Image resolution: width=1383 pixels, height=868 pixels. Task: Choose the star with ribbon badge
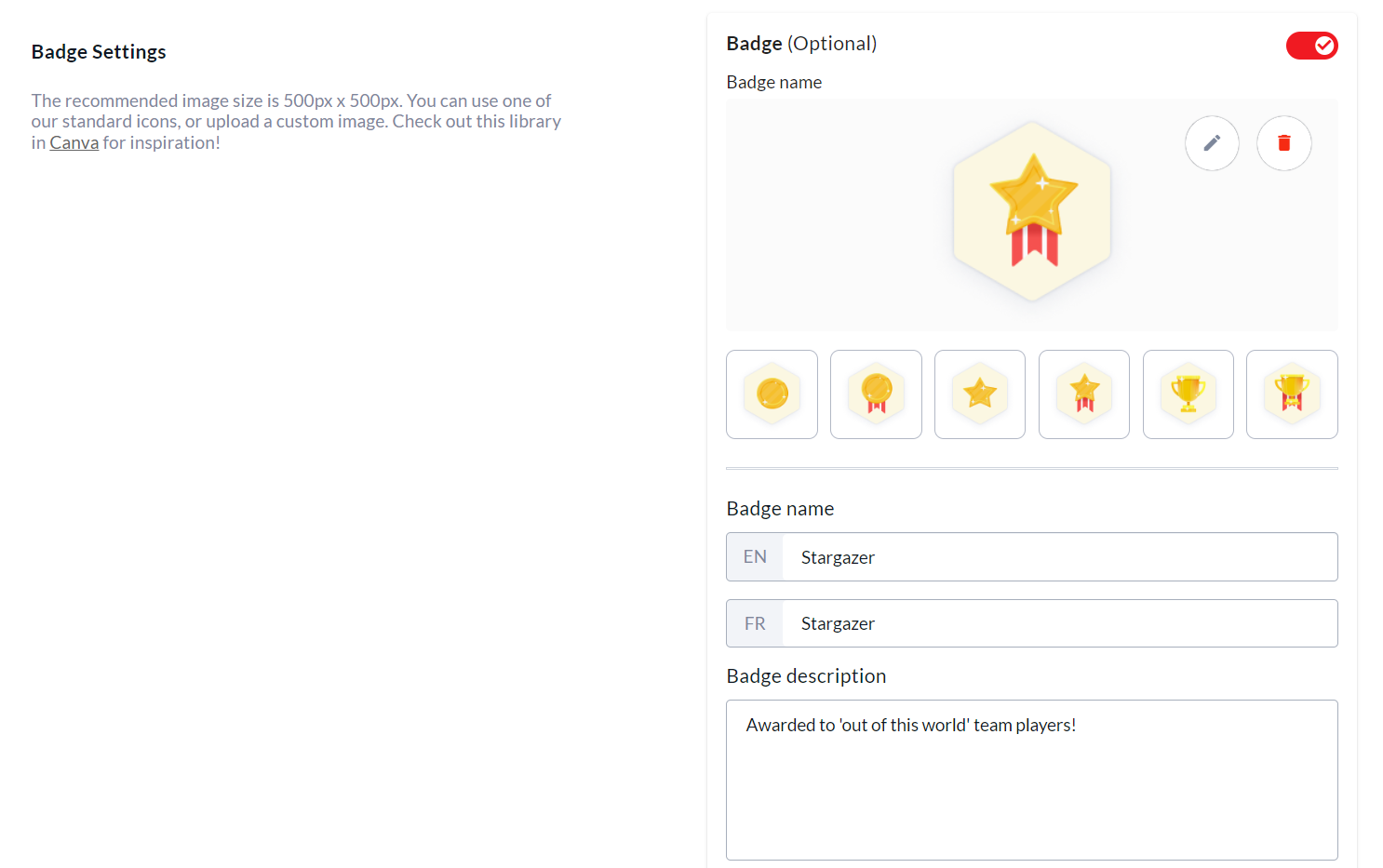[x=1084, y=394]
